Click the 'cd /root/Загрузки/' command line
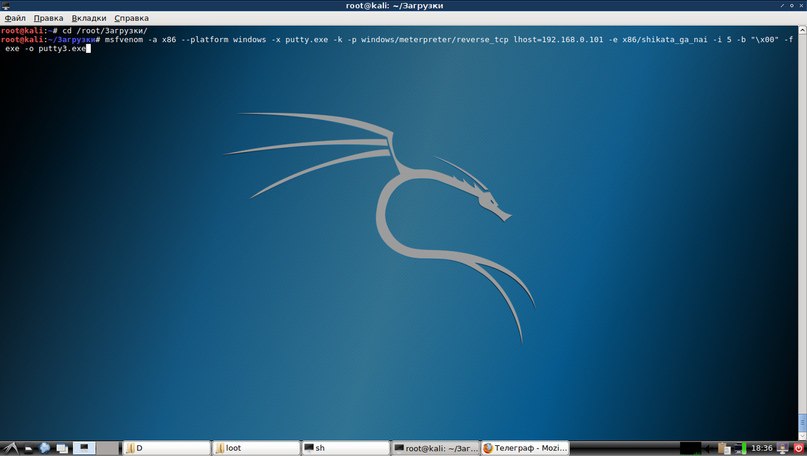The width and height of the screenshot is (807, 456). (105, 30)
